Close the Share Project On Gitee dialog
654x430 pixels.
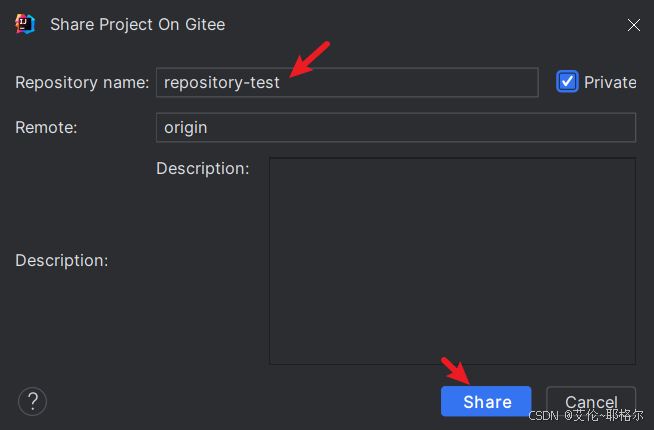point(633,25)
